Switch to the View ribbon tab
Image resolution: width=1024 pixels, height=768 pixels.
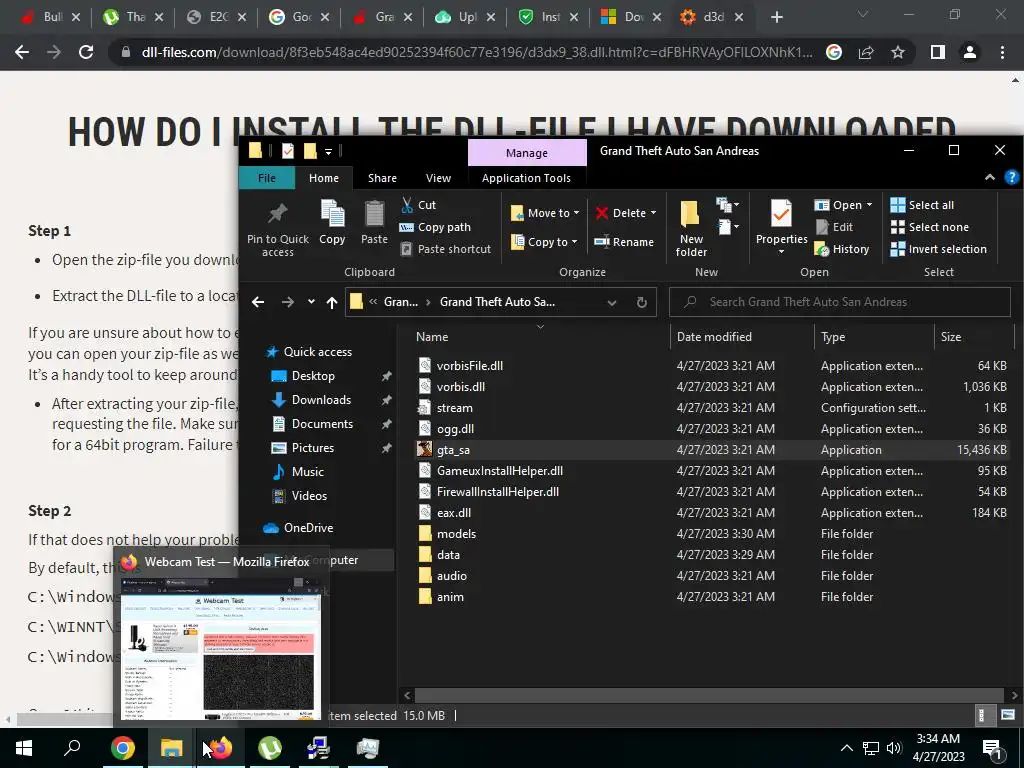438,178
